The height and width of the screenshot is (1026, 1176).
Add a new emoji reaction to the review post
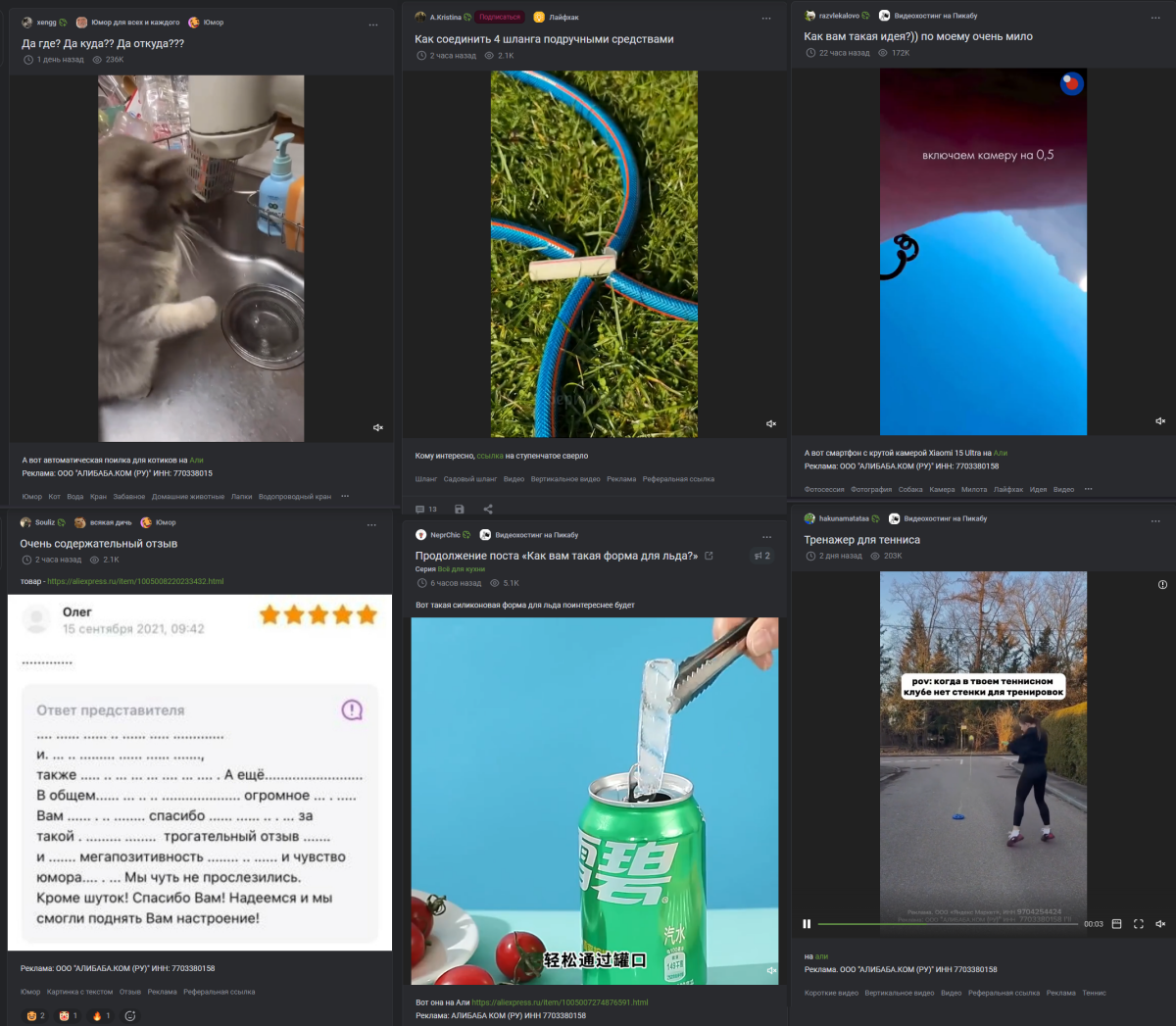[x=129, y=1016]
